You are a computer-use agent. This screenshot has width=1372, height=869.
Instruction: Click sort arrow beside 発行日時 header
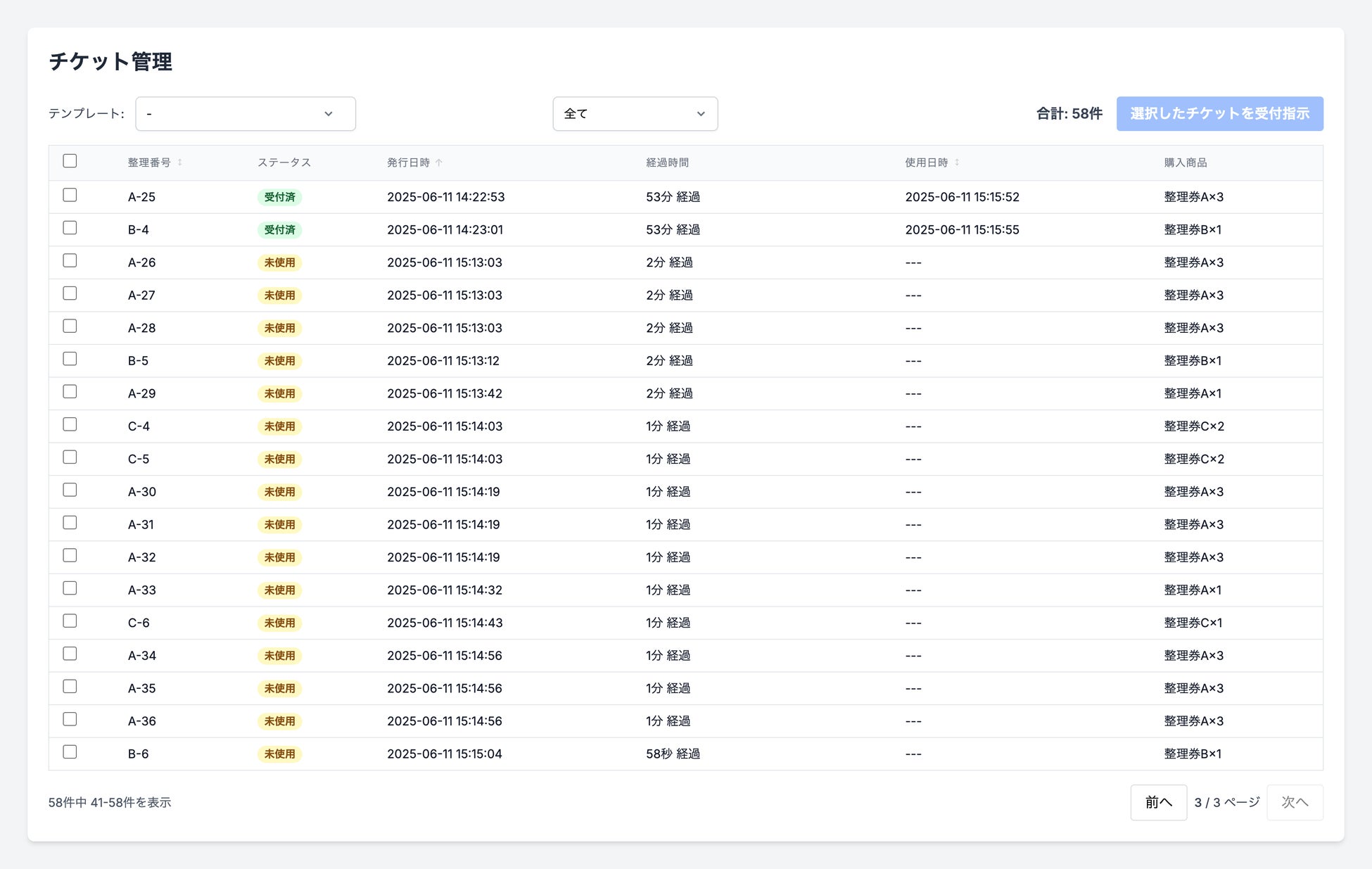[x=439, y=163]
